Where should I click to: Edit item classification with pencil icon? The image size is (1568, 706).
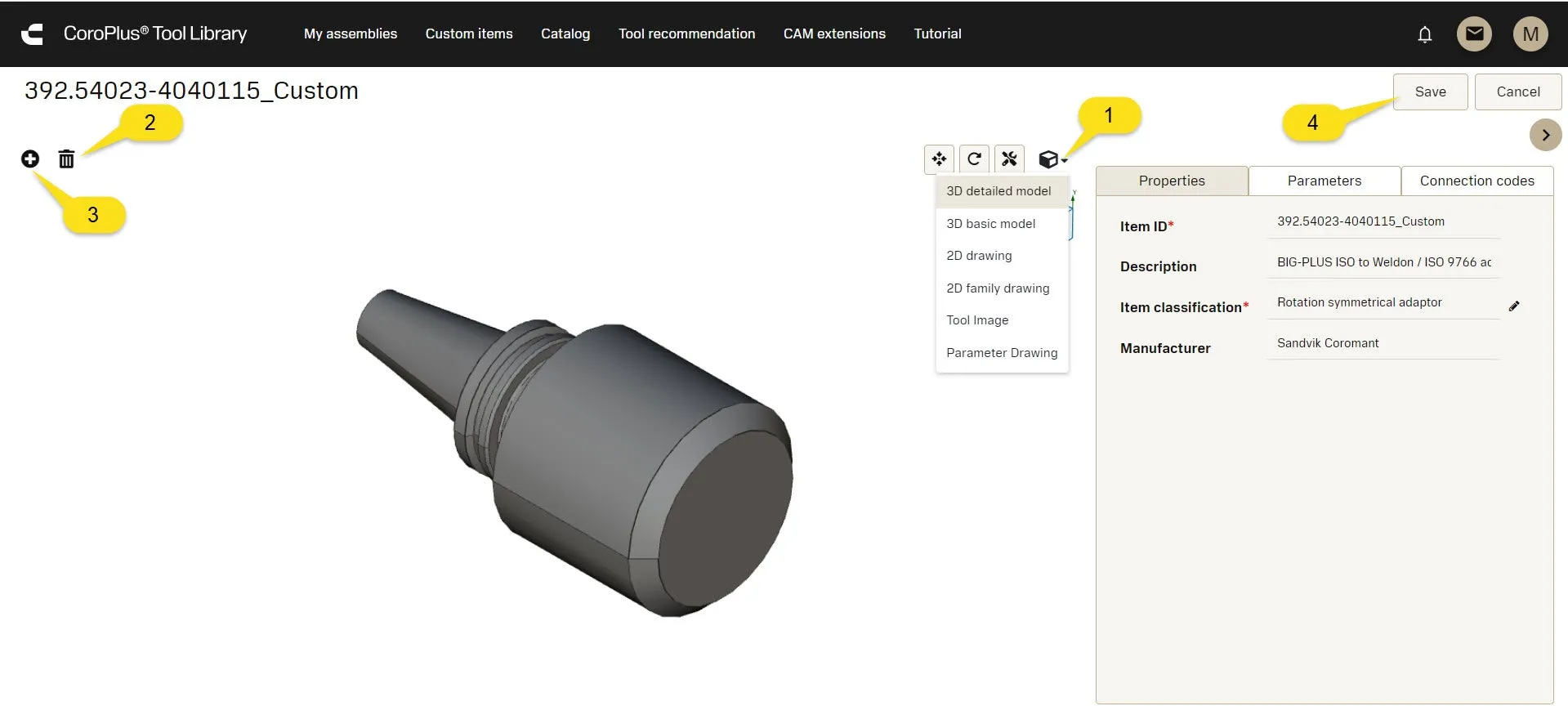pos(1514,306)
